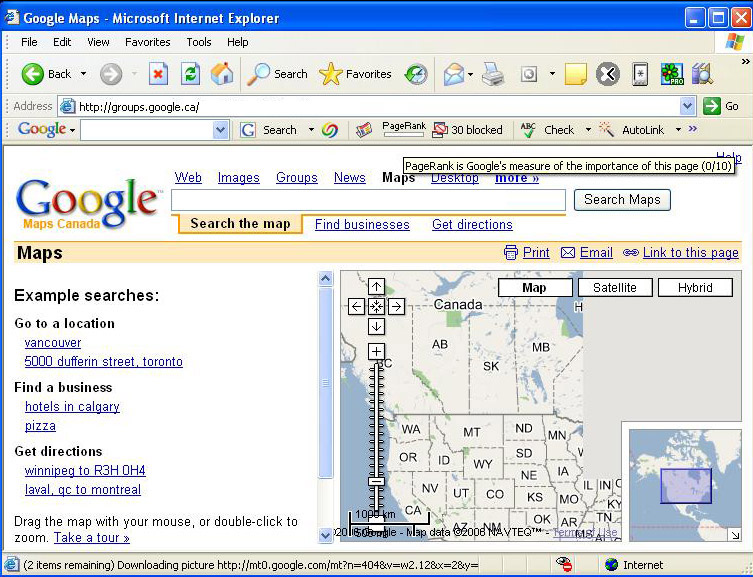The width and height of the screenshot is (753, 577).
Task: Click the Research books magnifier icon
Action: (702, 74)
